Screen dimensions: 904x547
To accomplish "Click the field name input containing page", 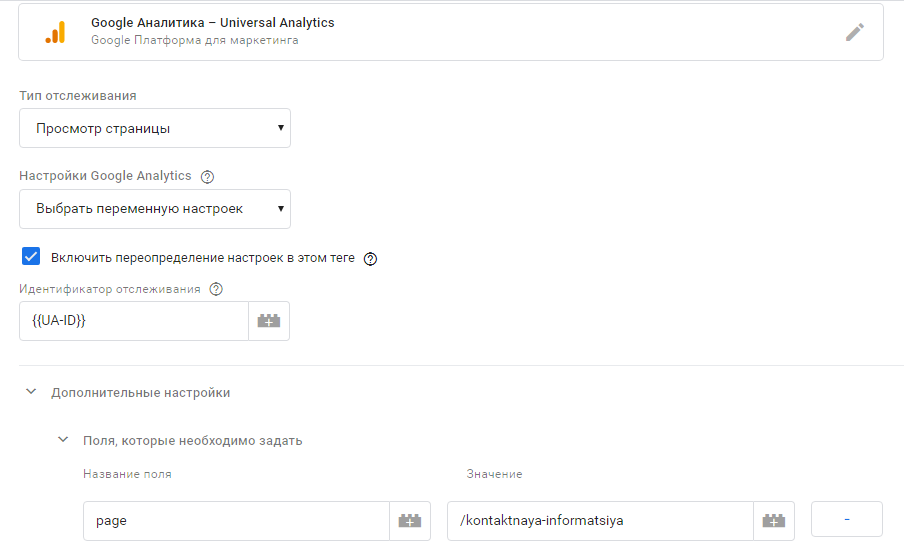I will (x=236, y=521).
